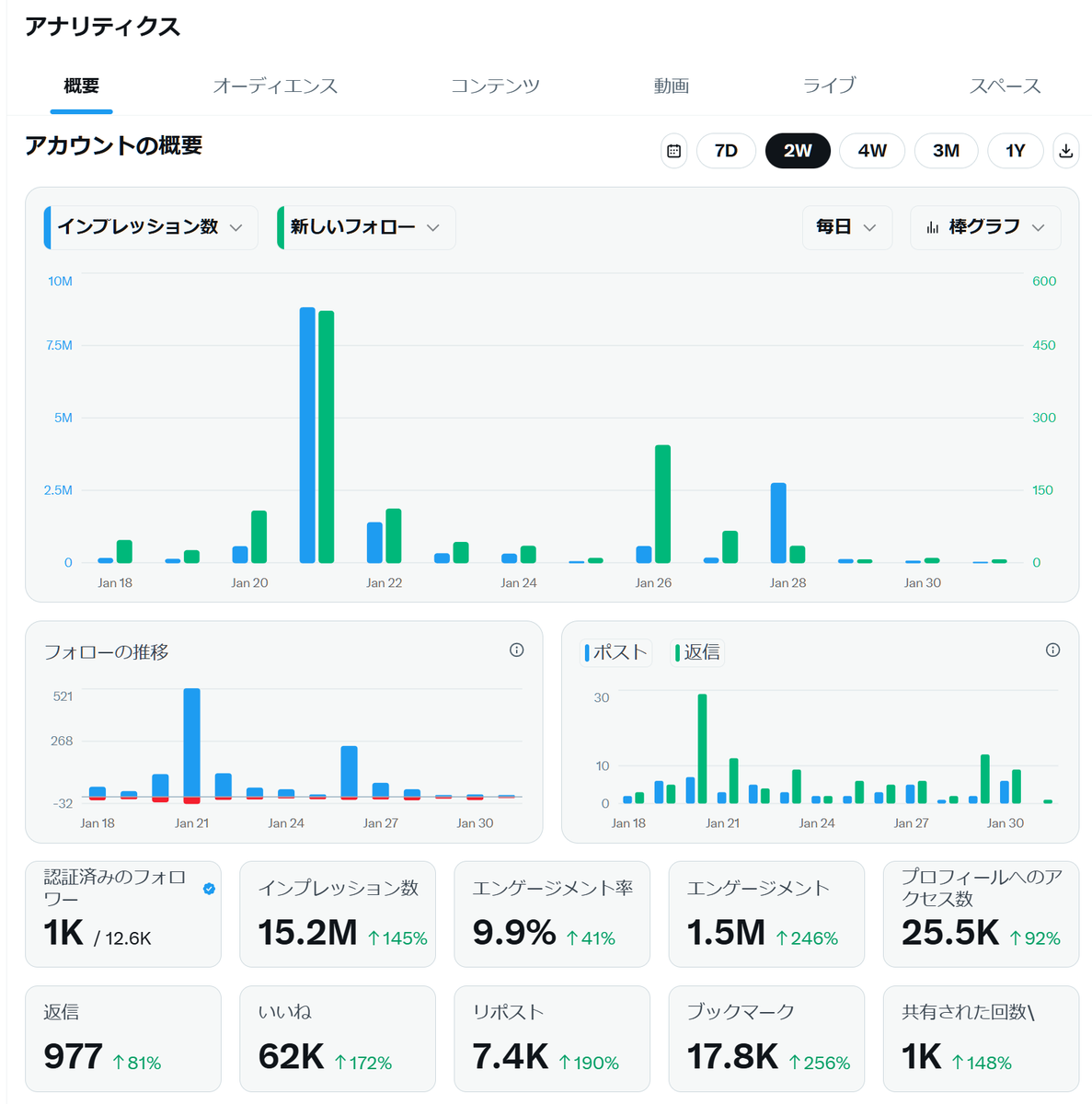Switch to the コンテンツ tab
The height and width of the screenshot is (1104, 1092).
coord(496,86)
